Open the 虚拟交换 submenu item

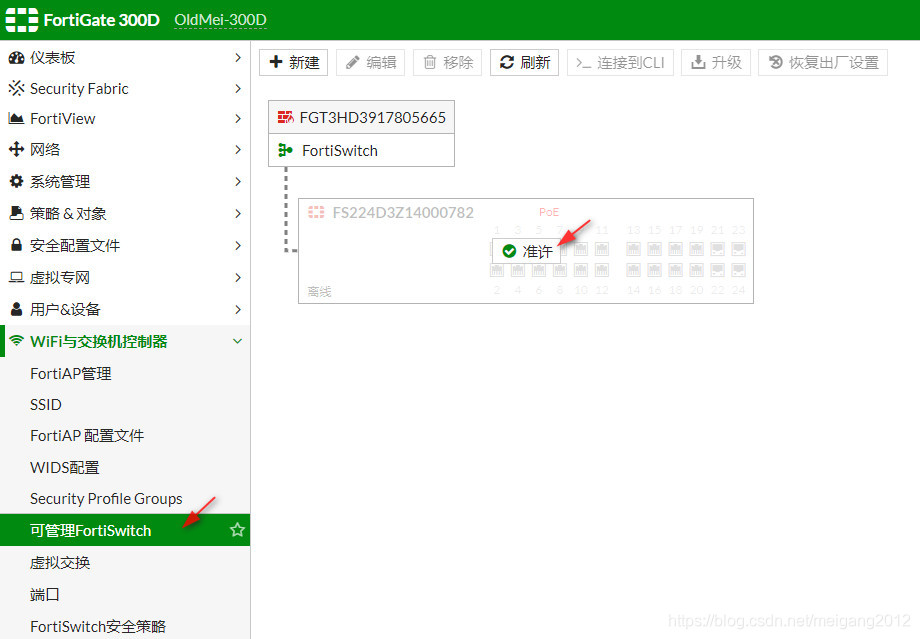point(125,562)
